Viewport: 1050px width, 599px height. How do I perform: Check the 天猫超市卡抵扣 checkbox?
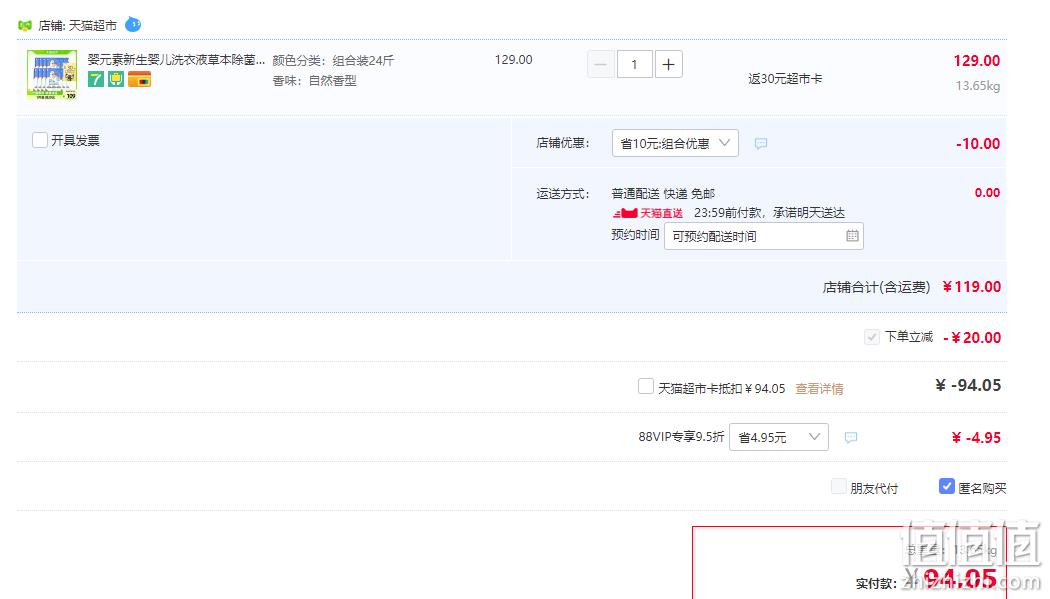pyautogui.click(x=646, y=386)
